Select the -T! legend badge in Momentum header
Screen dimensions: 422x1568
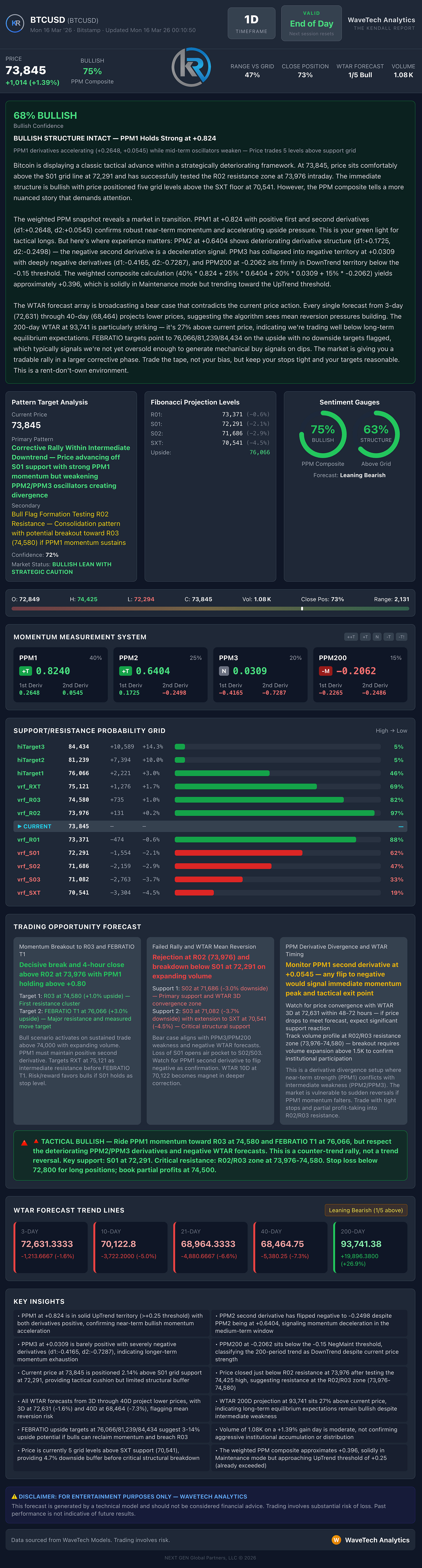[401, 637]
